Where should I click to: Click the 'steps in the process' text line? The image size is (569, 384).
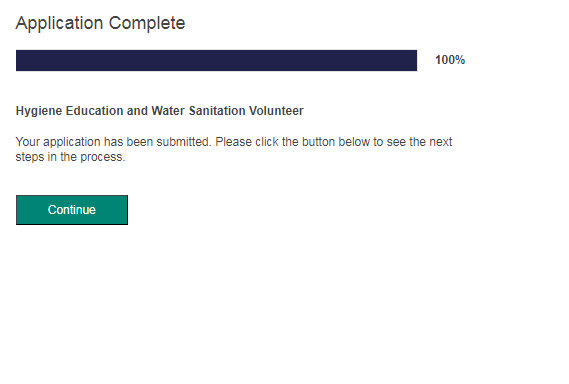point(70,157)
